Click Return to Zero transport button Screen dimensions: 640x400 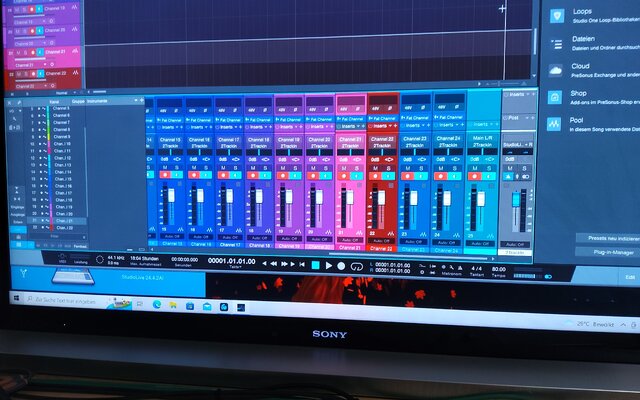pos(302,264)
